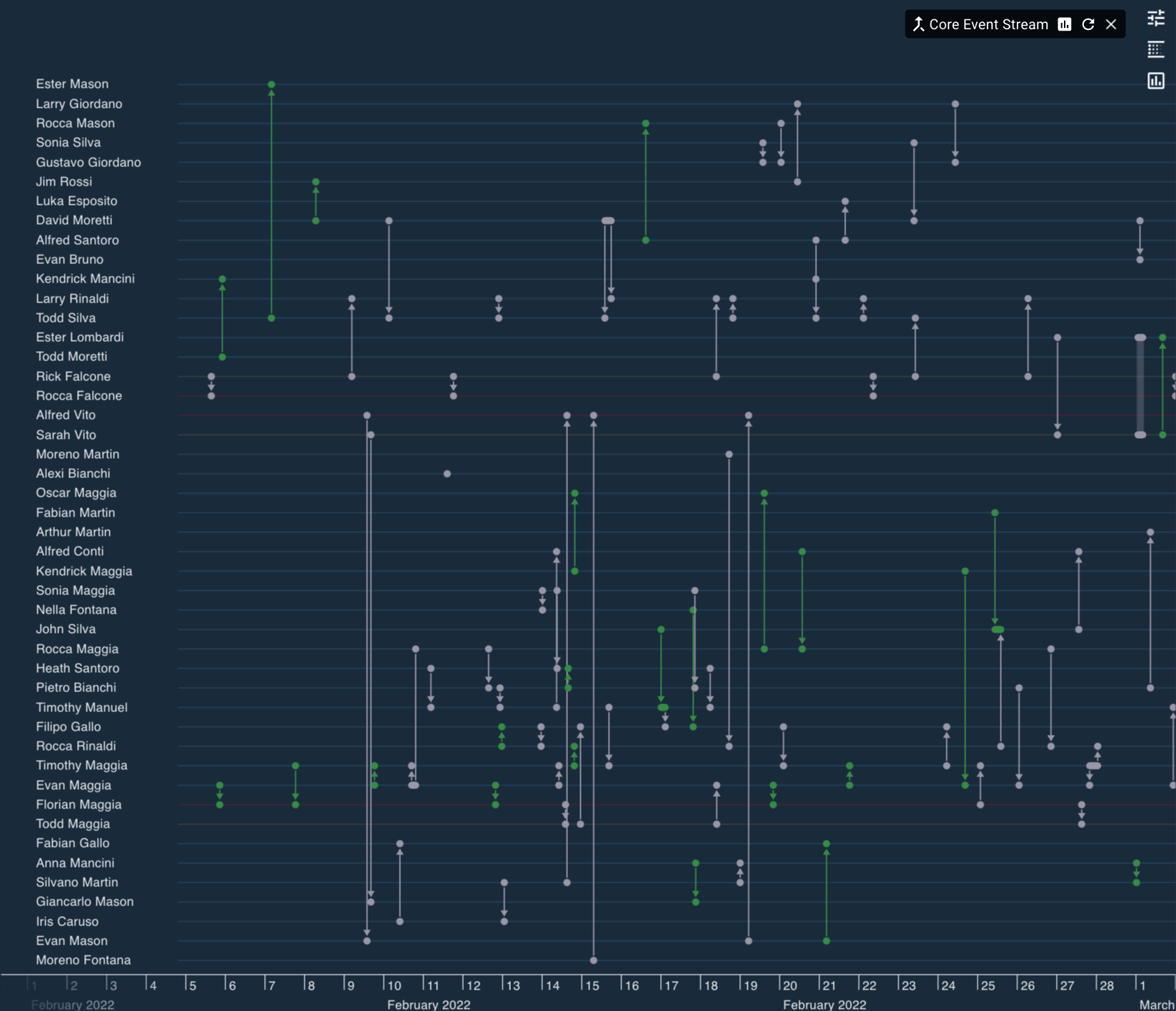Screen dimensions: 1176x1011
Task: Toggle the bar chart icon inside the chip
Action: pos(1063,24)
